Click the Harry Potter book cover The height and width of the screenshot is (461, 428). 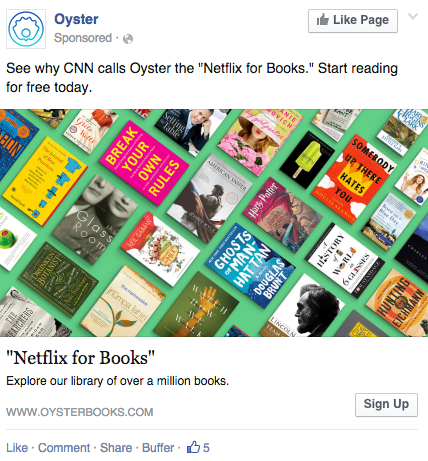pos(282,216)
